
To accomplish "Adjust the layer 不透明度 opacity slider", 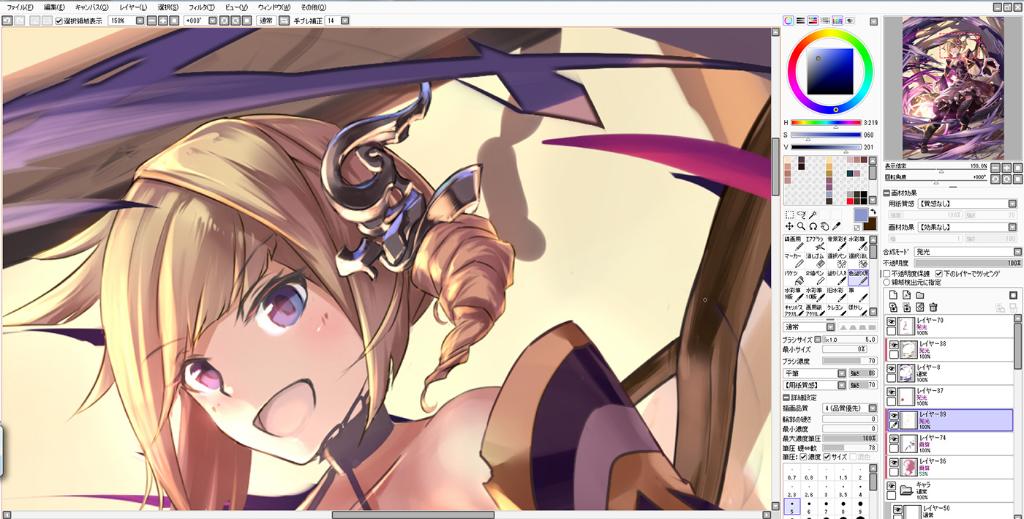I will coord(968,262).
